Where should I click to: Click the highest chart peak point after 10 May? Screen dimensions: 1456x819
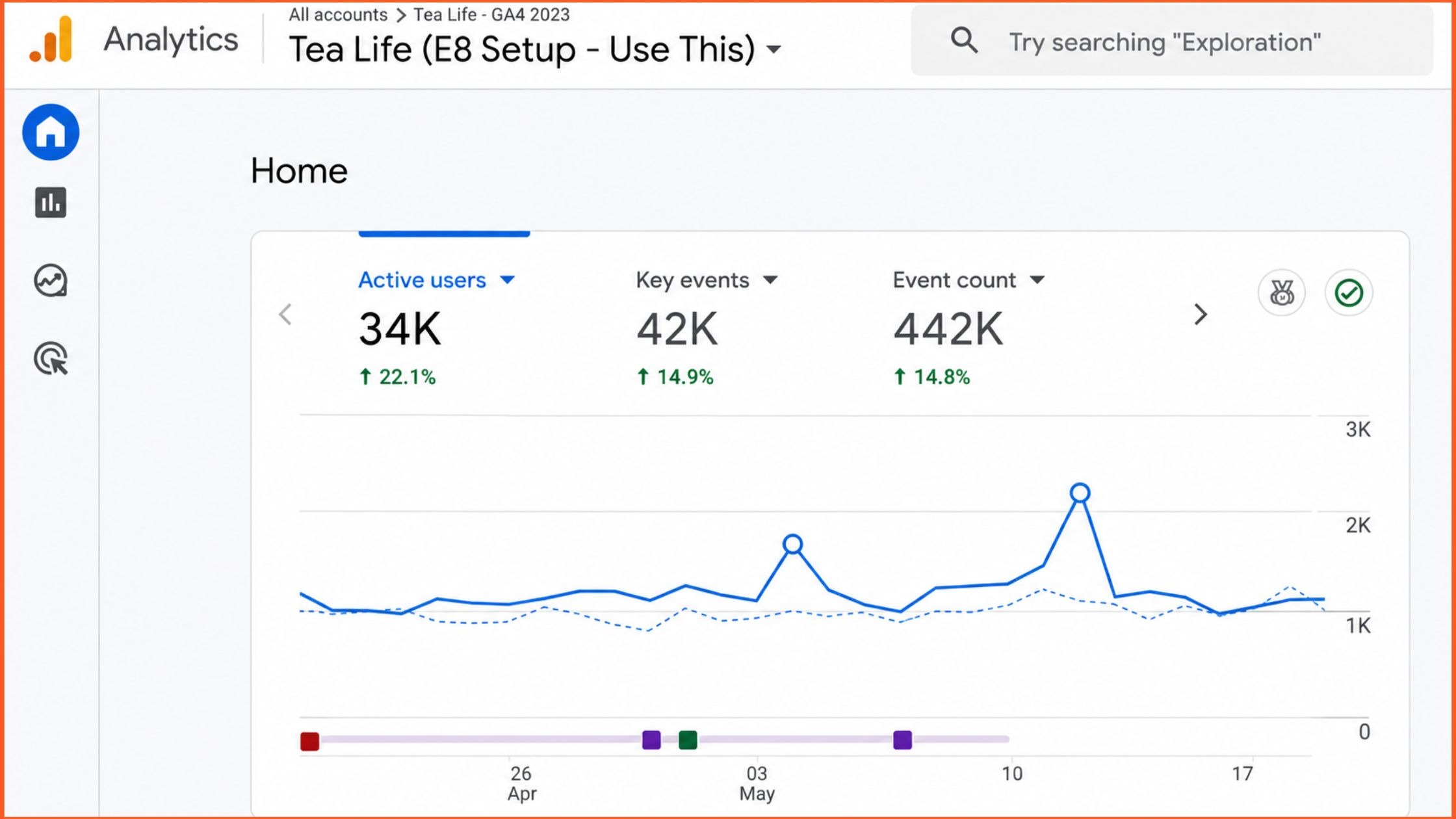click(x=1080, y=493)
